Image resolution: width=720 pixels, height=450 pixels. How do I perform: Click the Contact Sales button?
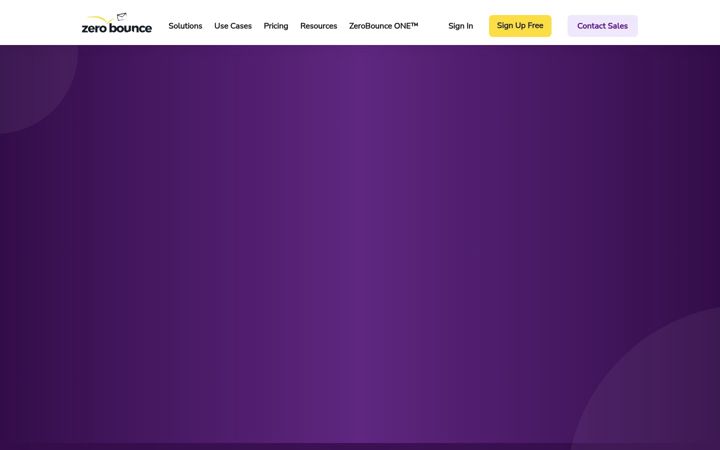602,26
